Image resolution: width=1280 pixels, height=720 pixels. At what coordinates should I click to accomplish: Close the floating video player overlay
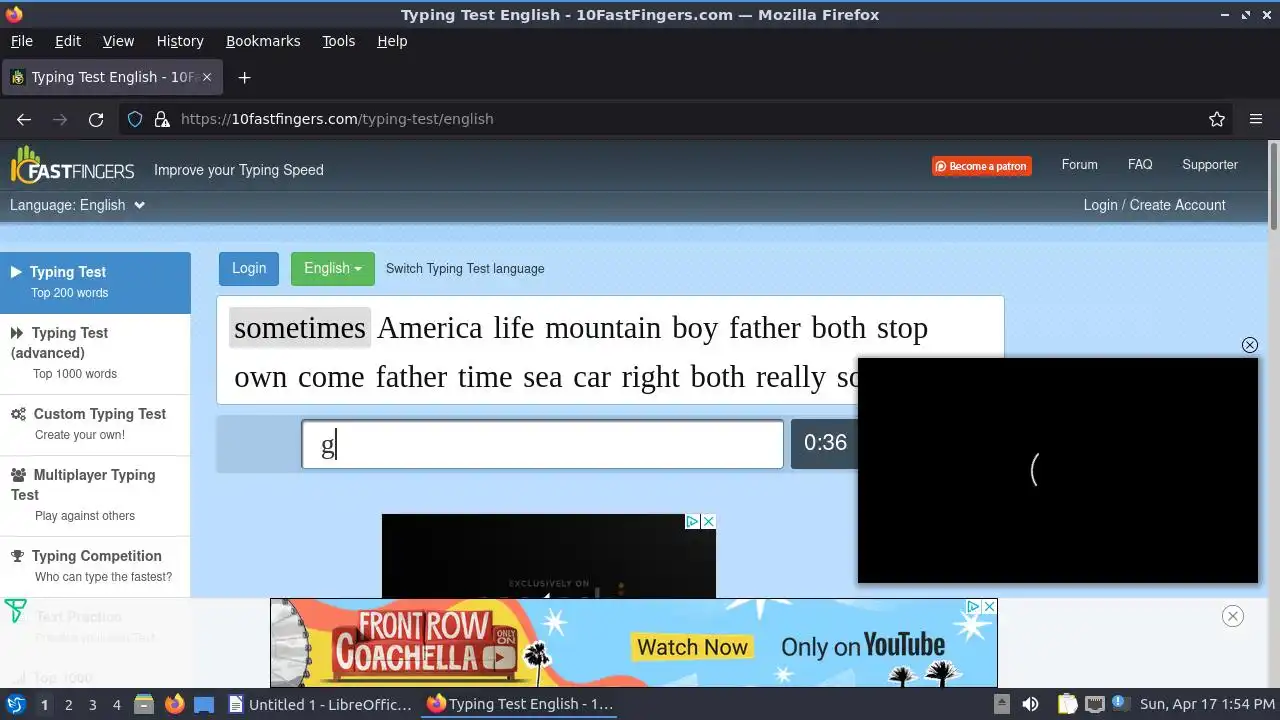1250,345
